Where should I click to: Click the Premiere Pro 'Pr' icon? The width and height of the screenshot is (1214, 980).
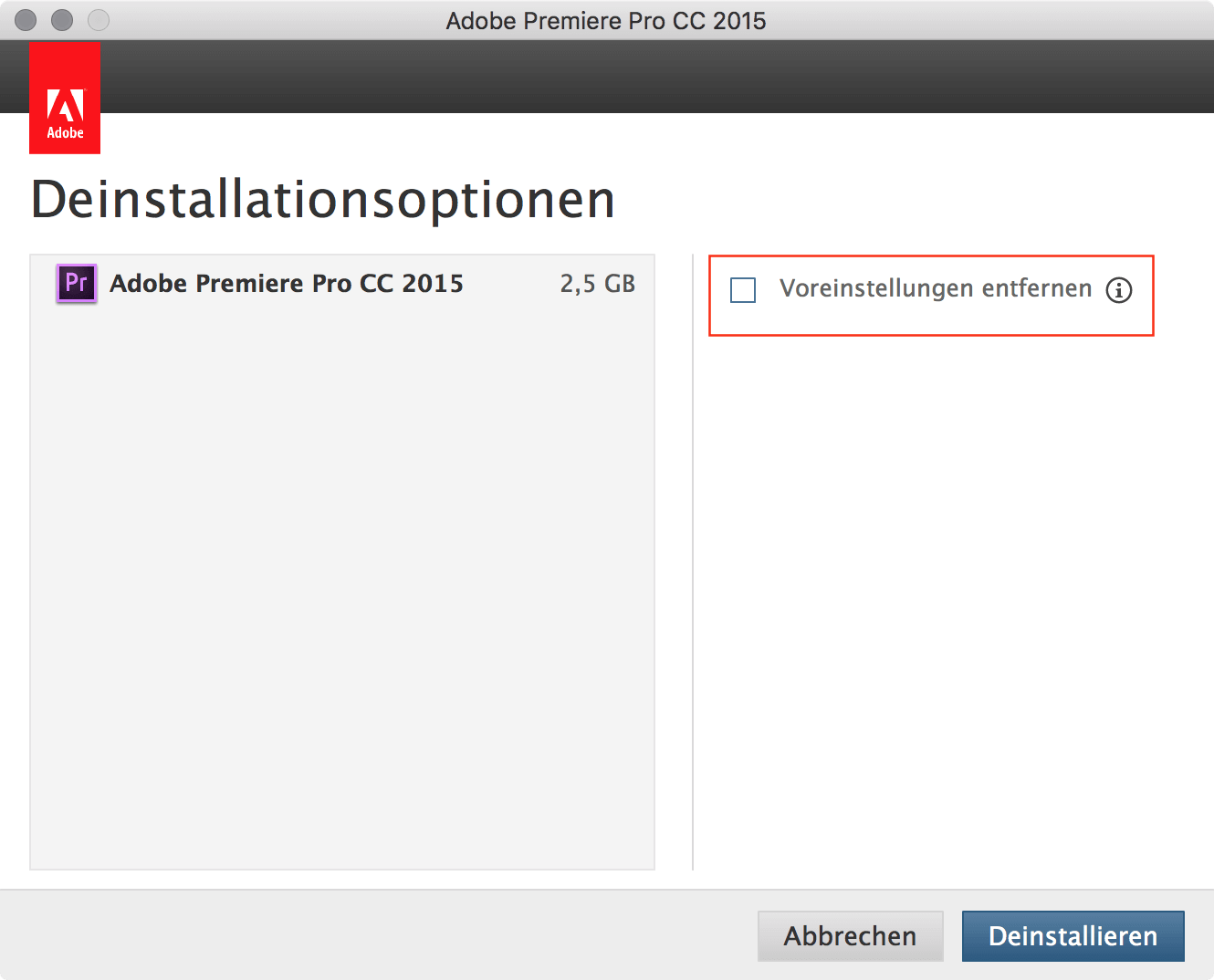pos(77,284)
